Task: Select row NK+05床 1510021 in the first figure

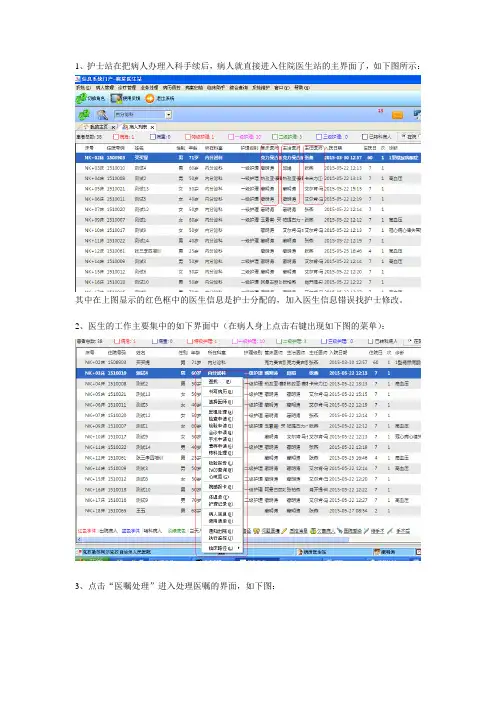Action: (248, 189)
